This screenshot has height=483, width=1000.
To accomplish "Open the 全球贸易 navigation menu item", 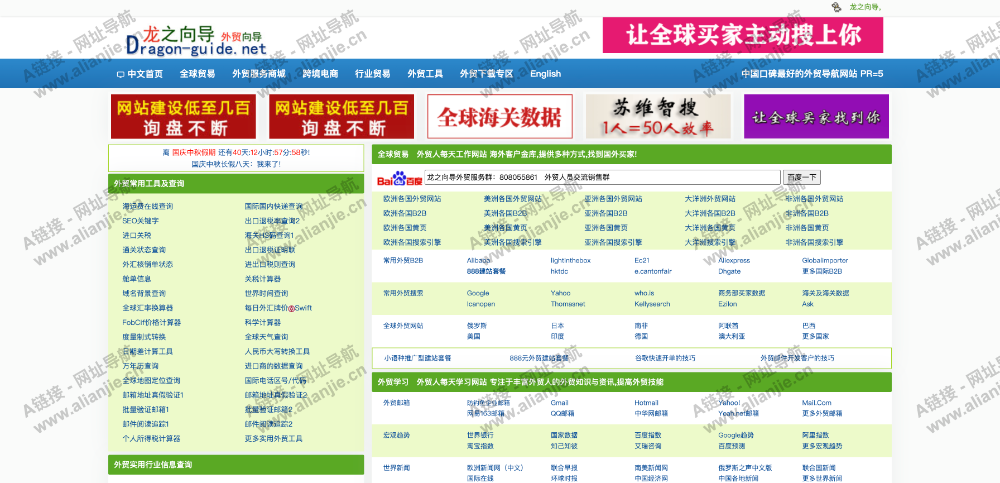I will click(x=197, y=74).
